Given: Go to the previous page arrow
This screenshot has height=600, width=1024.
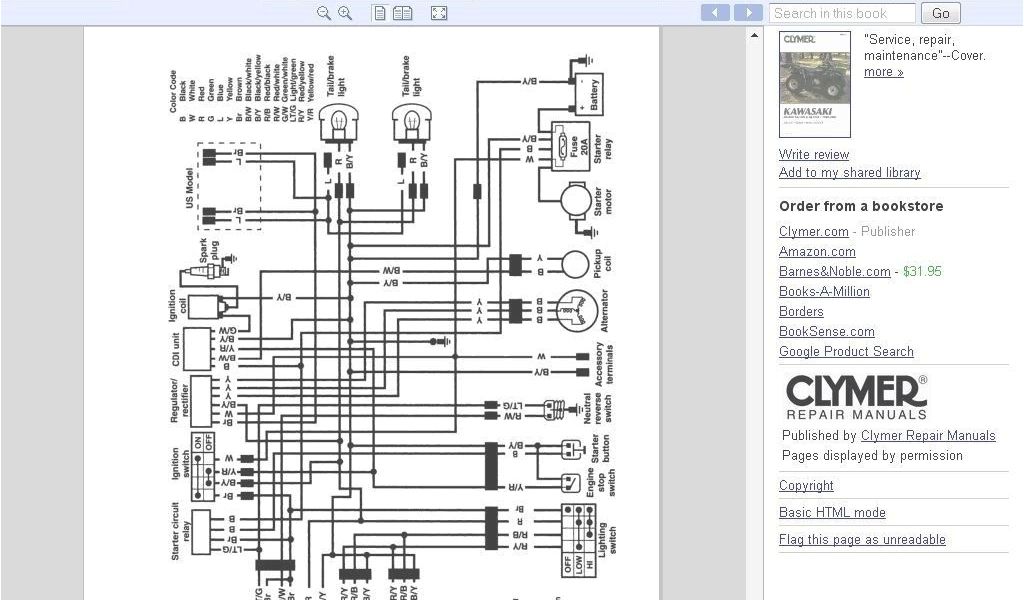Looking at the screenshot, I should click(715, 13).
